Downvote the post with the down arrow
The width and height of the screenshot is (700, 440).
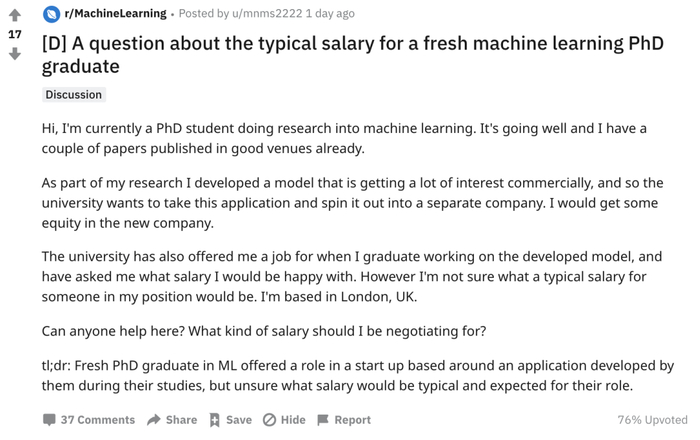pyautogui.click(x=14, y=53)
